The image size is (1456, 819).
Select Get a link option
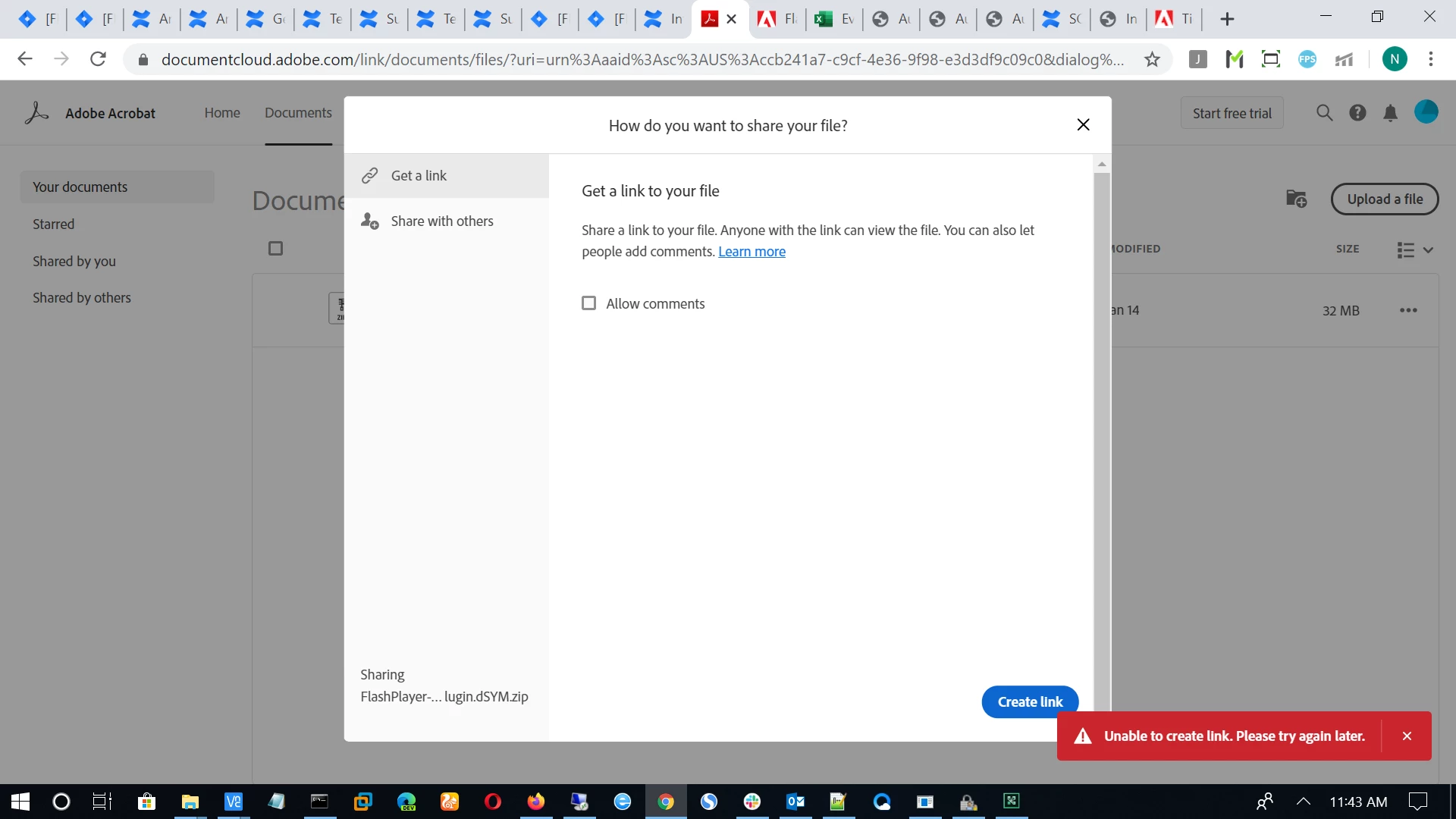pos(419,175)
